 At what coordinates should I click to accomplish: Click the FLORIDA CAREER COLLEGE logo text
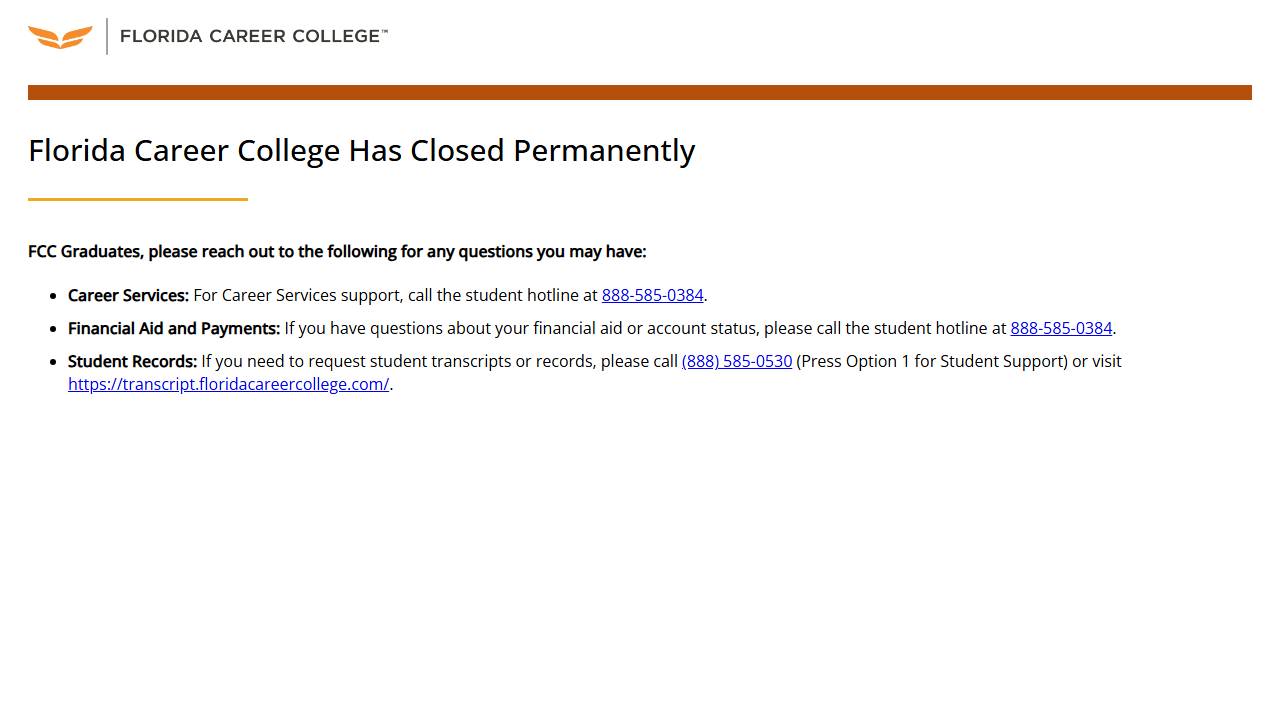(x=250, y=36)
